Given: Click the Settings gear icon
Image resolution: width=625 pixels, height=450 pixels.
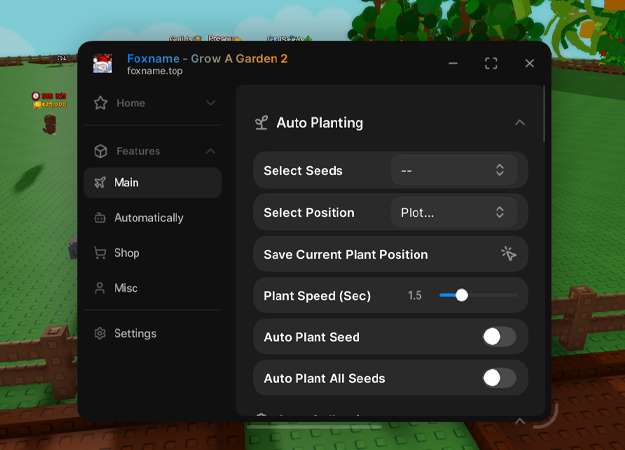Looking at the screenshot, I should [100, 333].
